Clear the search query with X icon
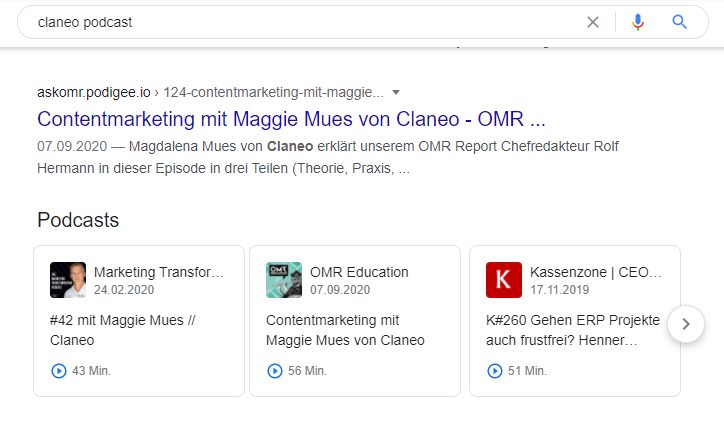The image size is (724, 427). 593,22
